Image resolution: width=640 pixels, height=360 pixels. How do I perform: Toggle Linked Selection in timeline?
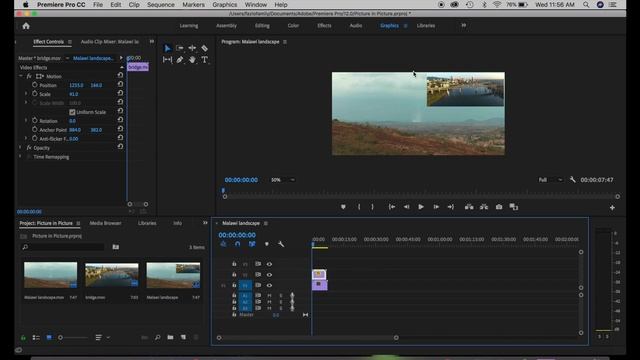click(252, 244)
